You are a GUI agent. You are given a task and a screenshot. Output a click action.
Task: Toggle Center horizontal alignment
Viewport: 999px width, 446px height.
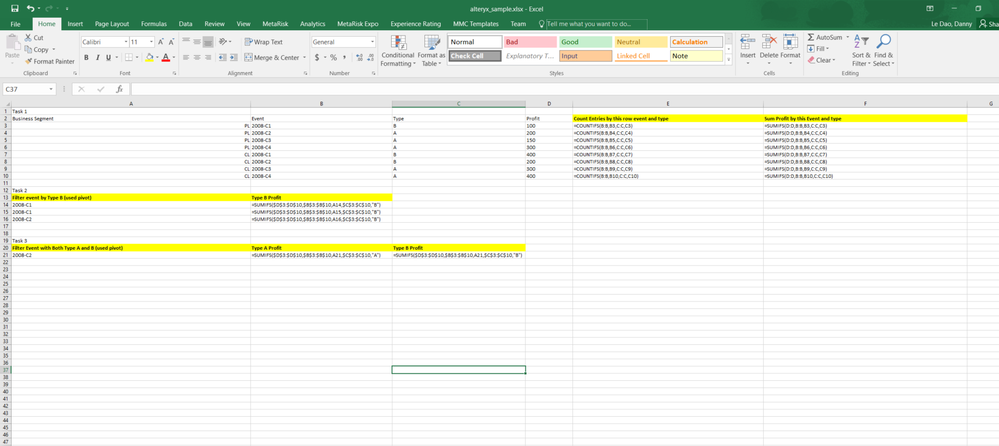197,57
